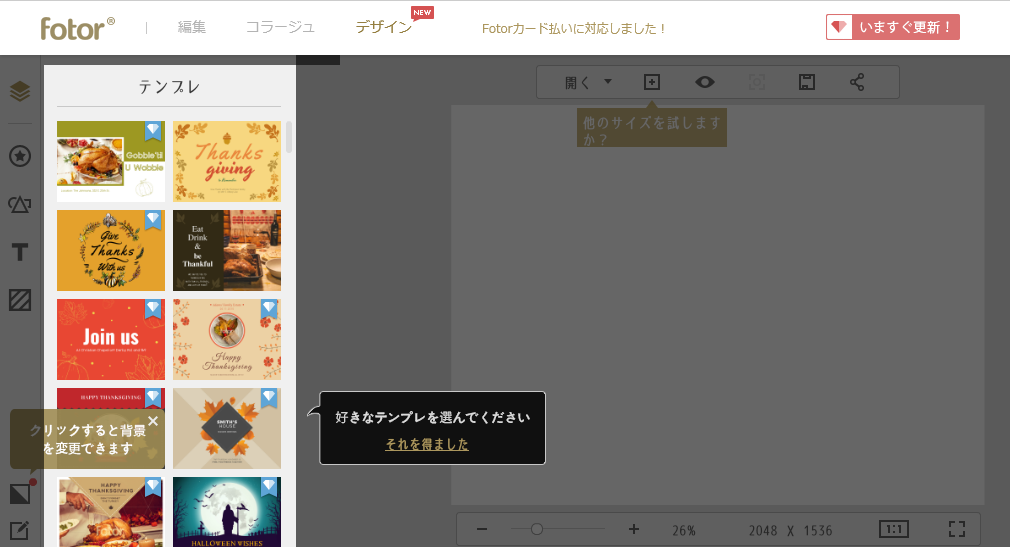The image size is (1010, 547).
Task: Switch to the 編集 tab
Action: 191,27
